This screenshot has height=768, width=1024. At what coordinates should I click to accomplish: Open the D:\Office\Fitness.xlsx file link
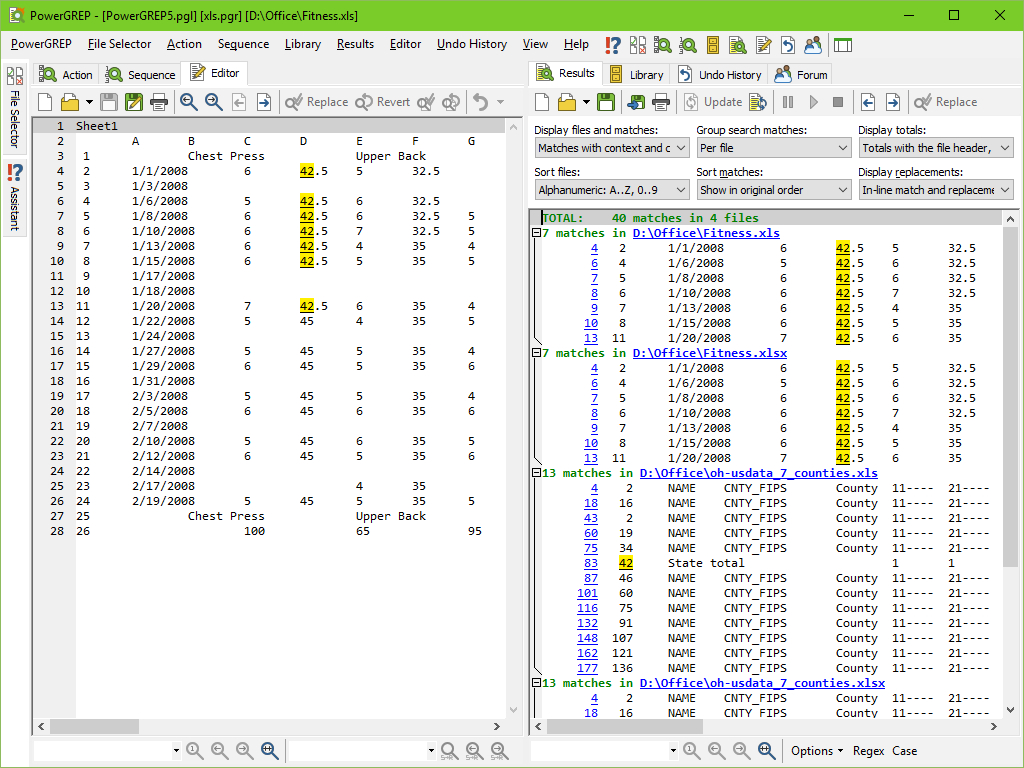(x=709, y=353)
